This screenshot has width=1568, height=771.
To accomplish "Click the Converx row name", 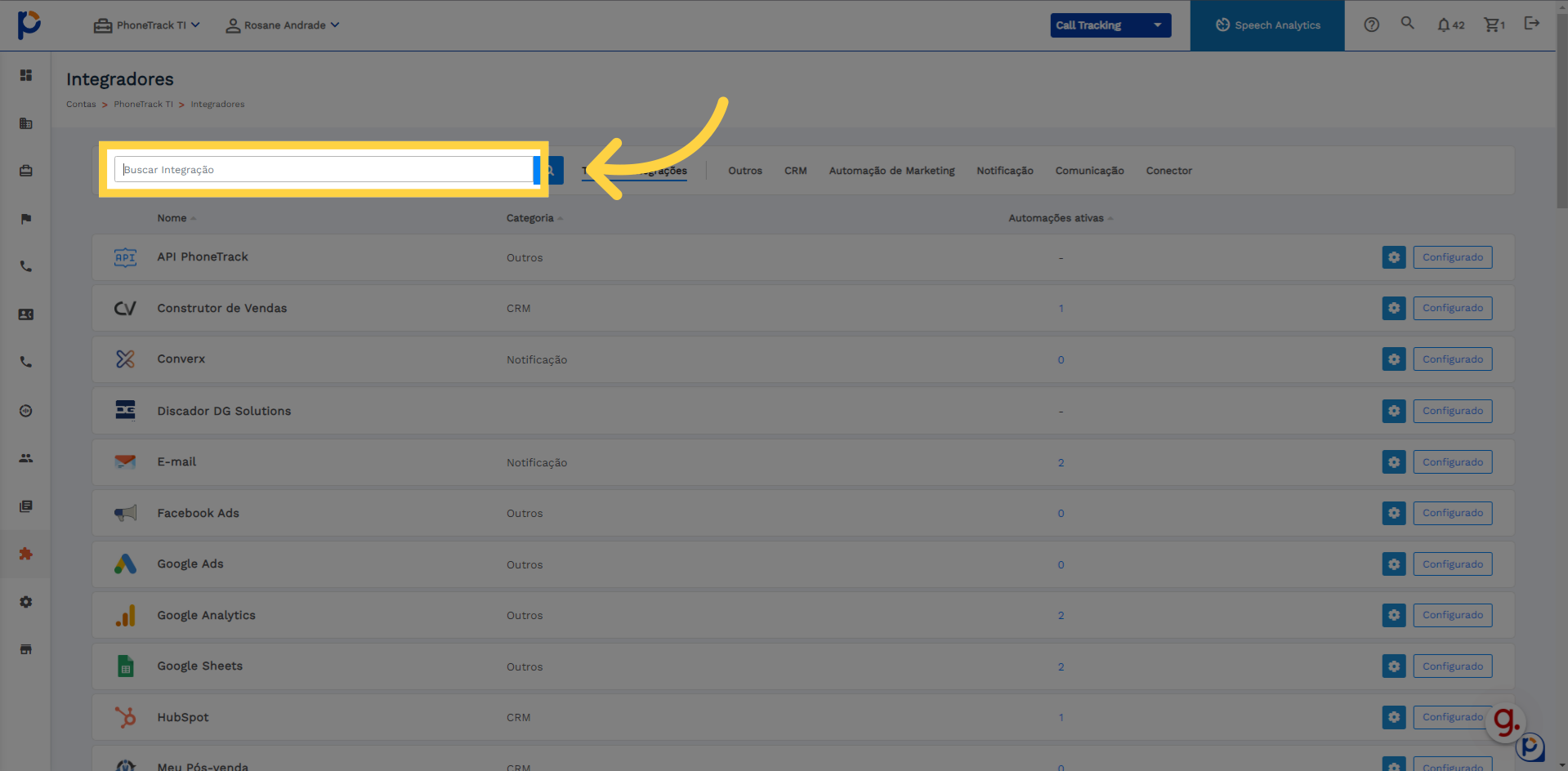I will (x=181, y=359).
